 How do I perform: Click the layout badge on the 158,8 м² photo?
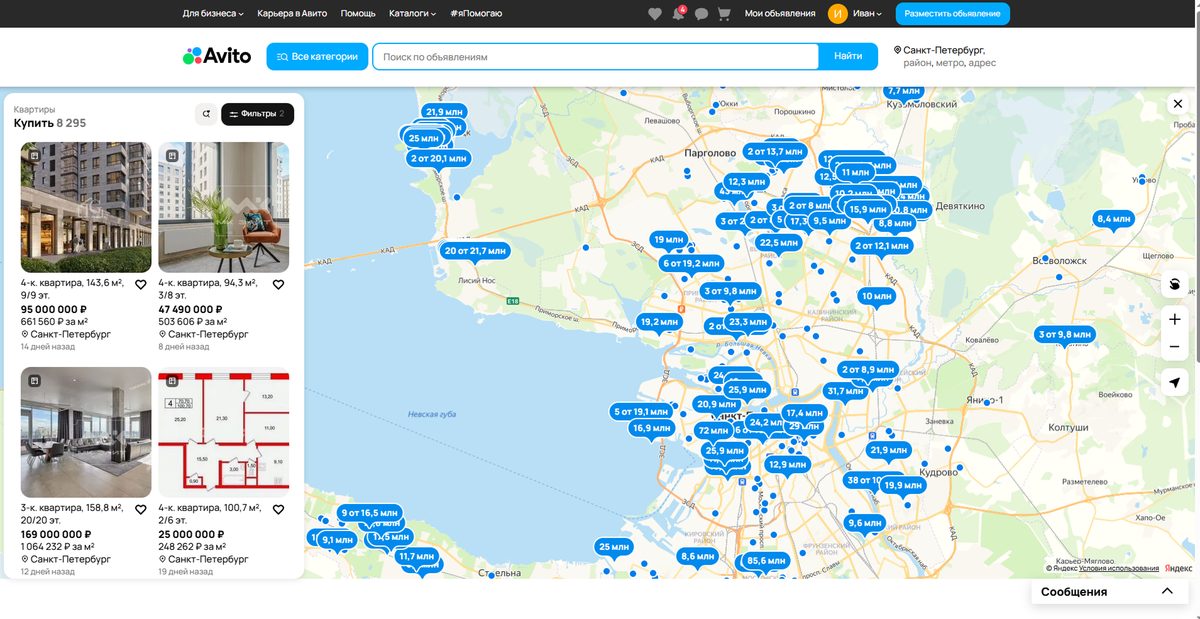[x=34, y=381]
